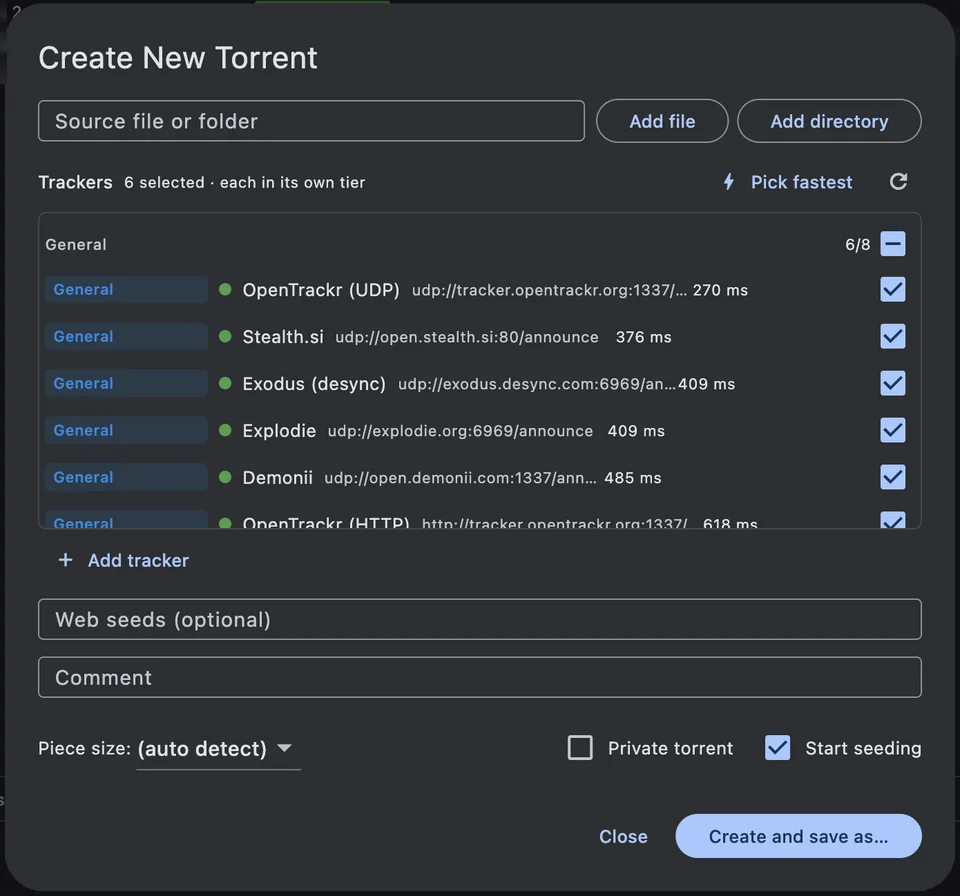Click the Explodie tracker name
This screenshot has height=896, width=960.
point(279,431)
